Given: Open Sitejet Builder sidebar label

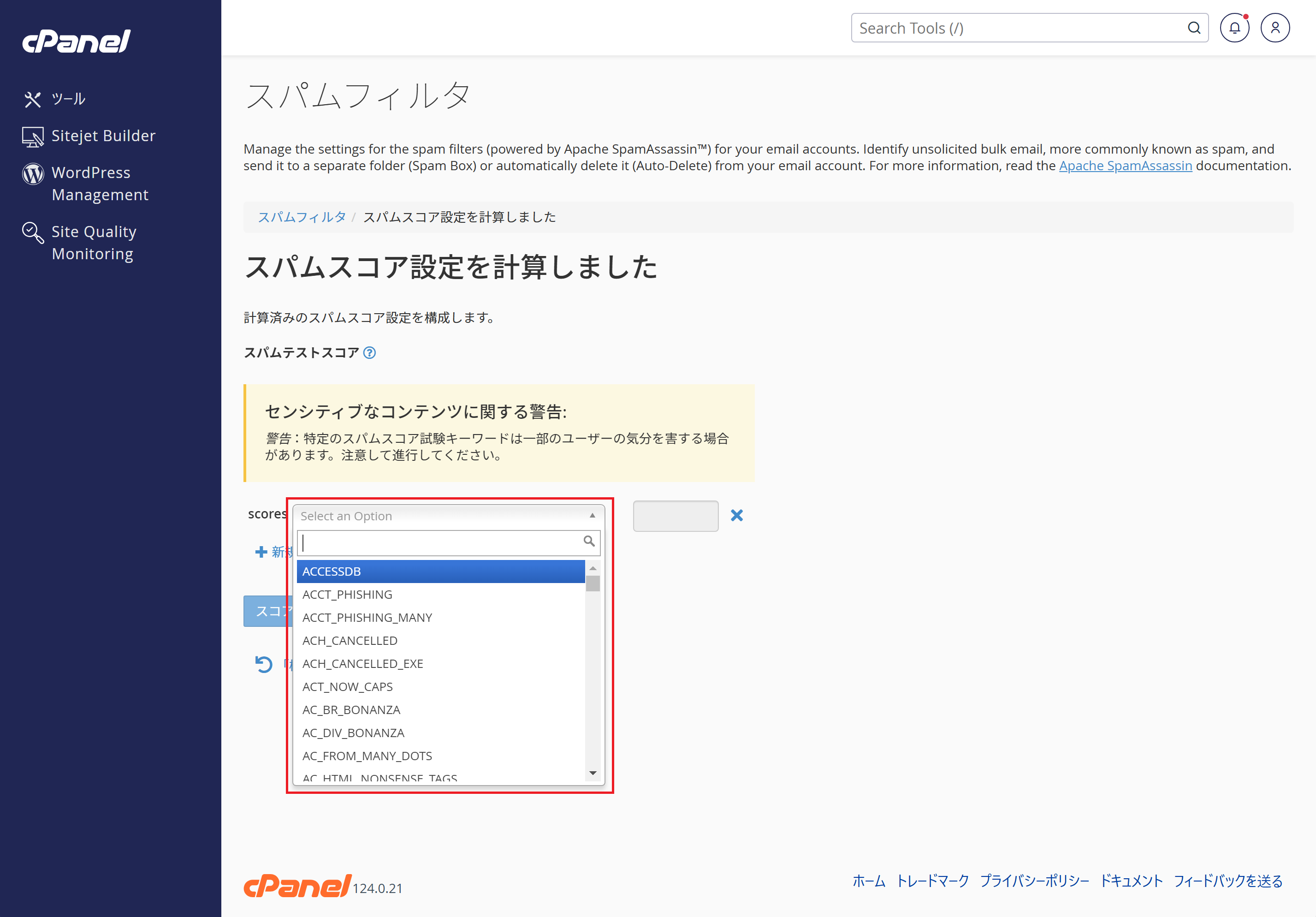Looking at the screenshot, I should click(x=103, y=136).
